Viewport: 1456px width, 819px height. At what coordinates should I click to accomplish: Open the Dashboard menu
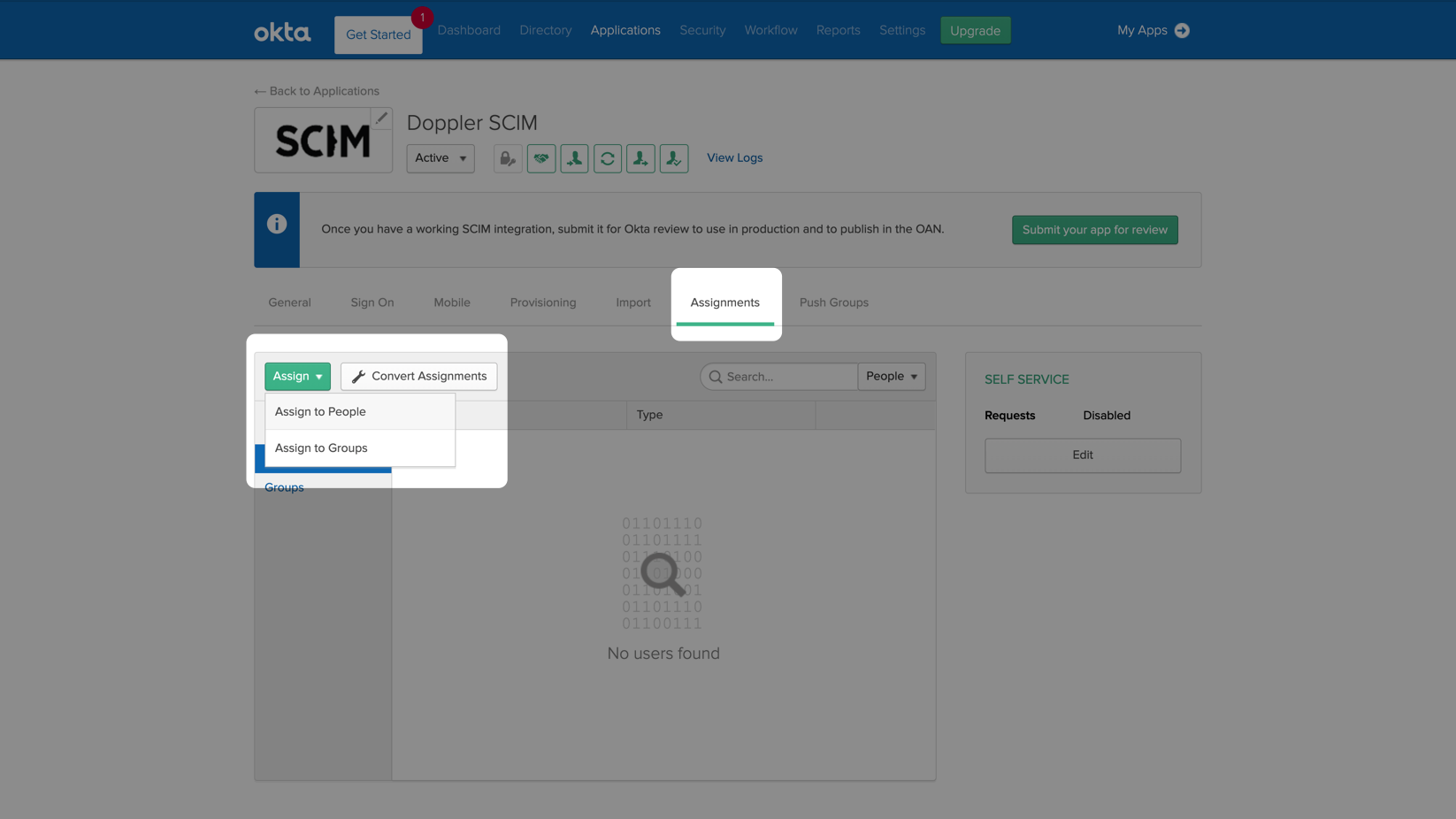click(x=469, y=30)
